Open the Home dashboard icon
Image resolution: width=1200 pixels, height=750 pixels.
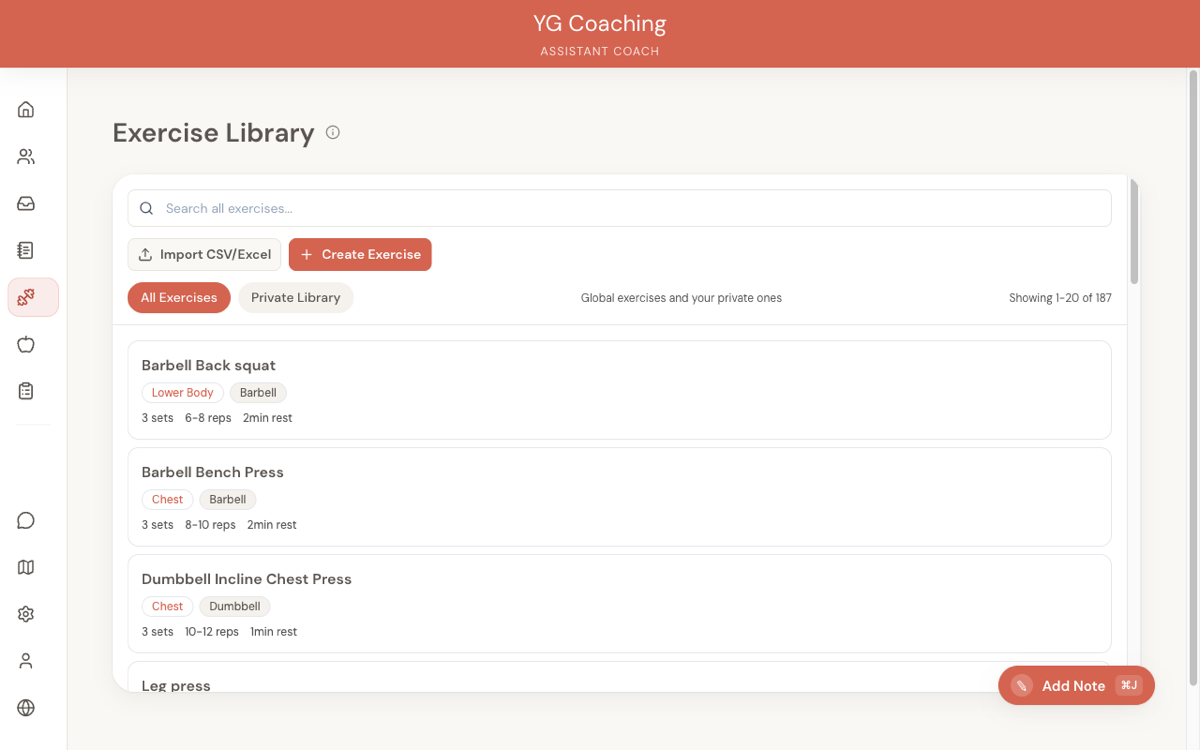pyautogui.click(x=25, y=109)
